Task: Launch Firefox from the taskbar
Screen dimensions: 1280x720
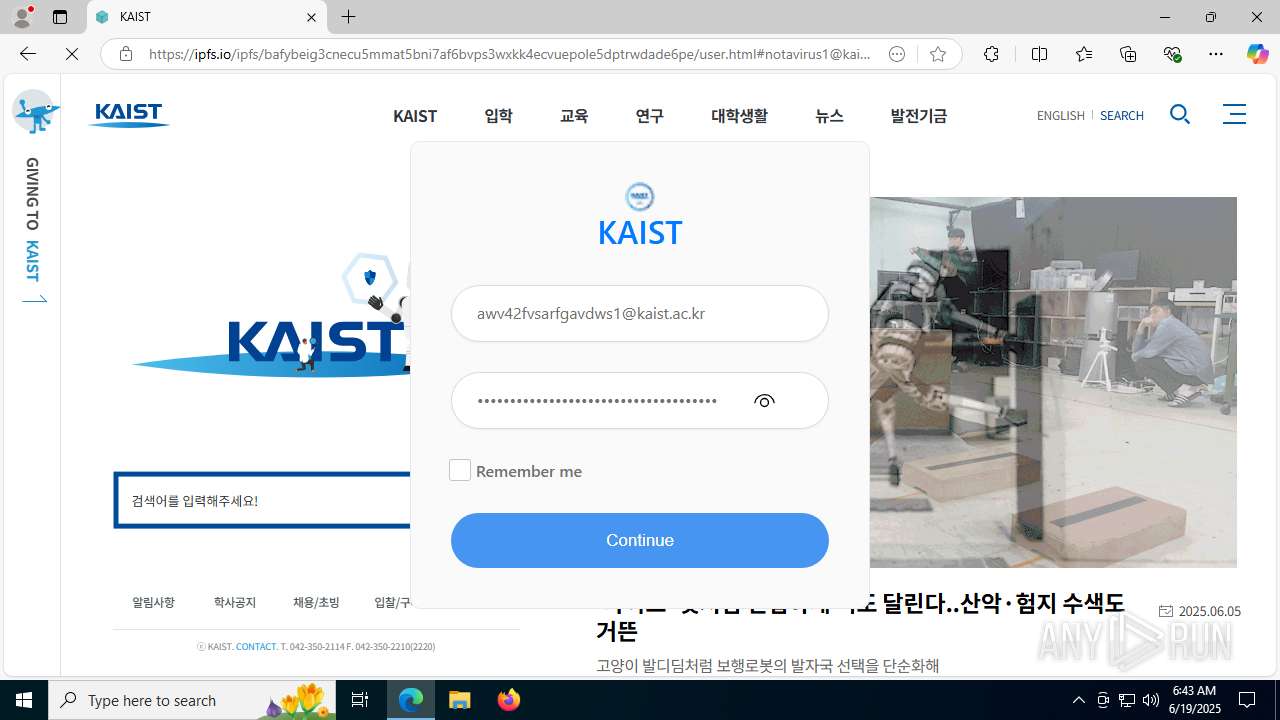Action: 508,700
